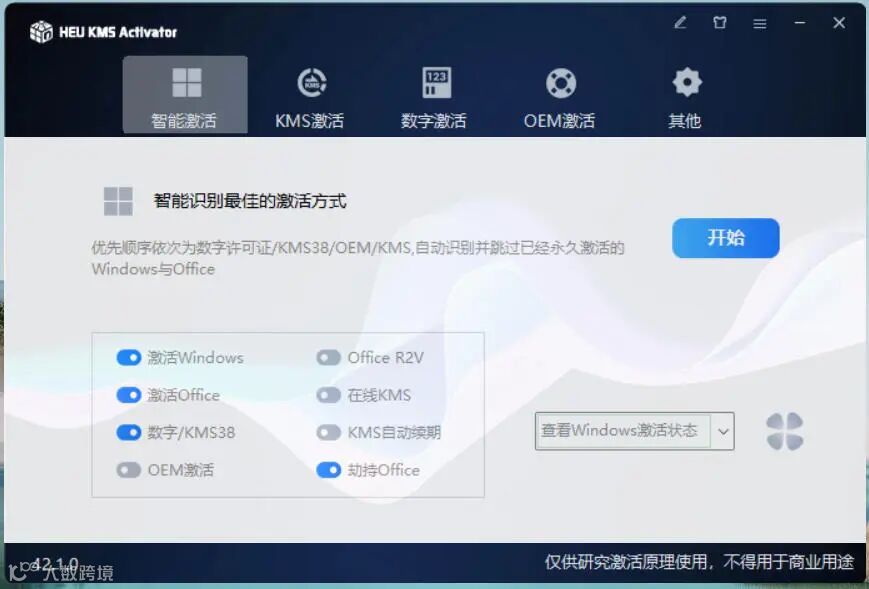869x589 pixels.
Task: Select the OEM激活 lifebuoy icon
Action: (560, 83)
